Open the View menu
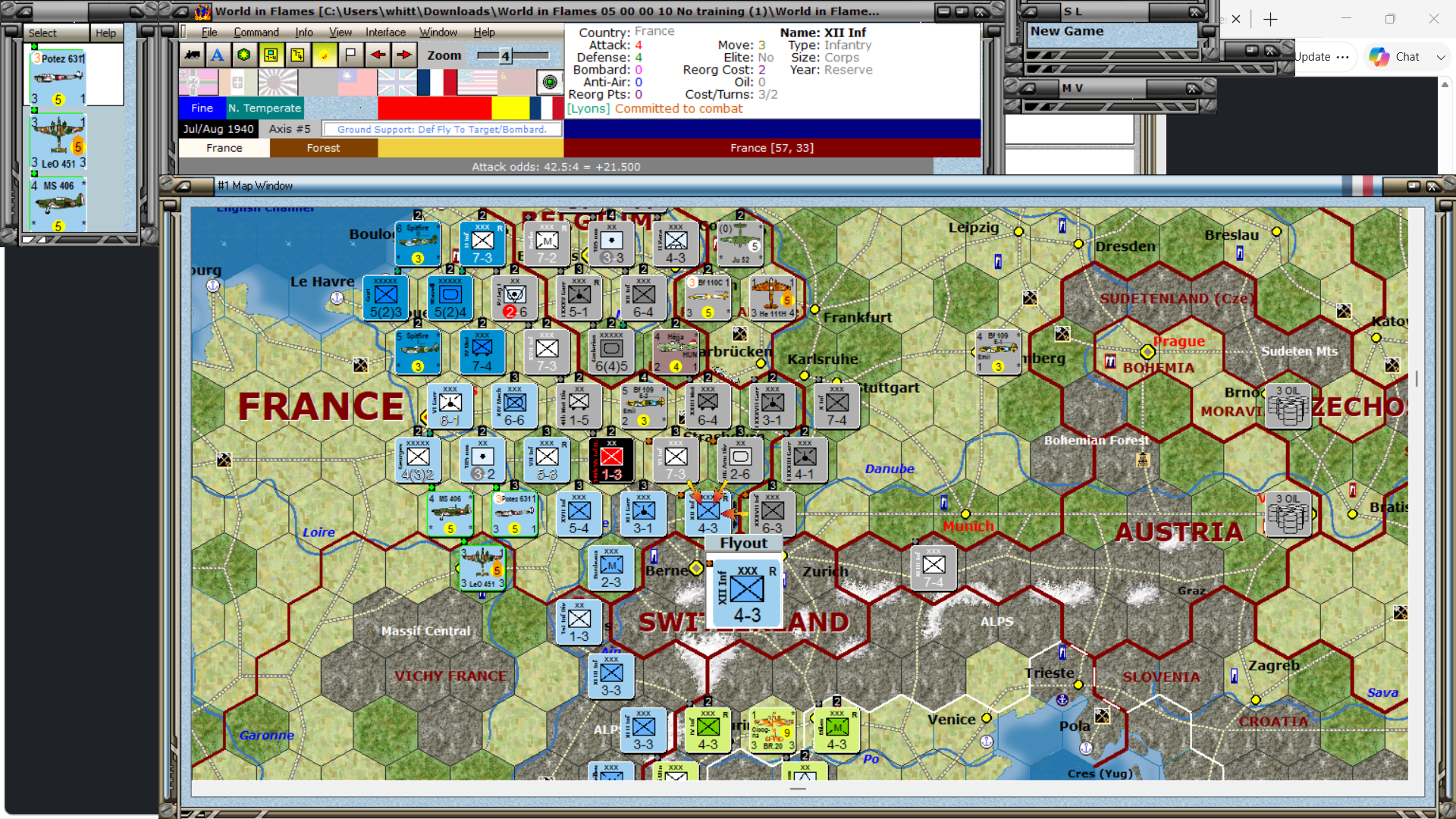This screenshot has height=819, width=1456. pos(340,32)
